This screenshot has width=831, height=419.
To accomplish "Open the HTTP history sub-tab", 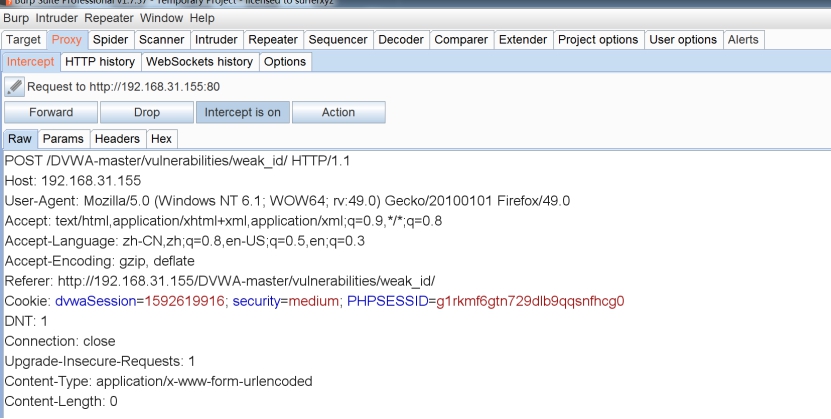I will pyautogui.click(x=100, y=61).
